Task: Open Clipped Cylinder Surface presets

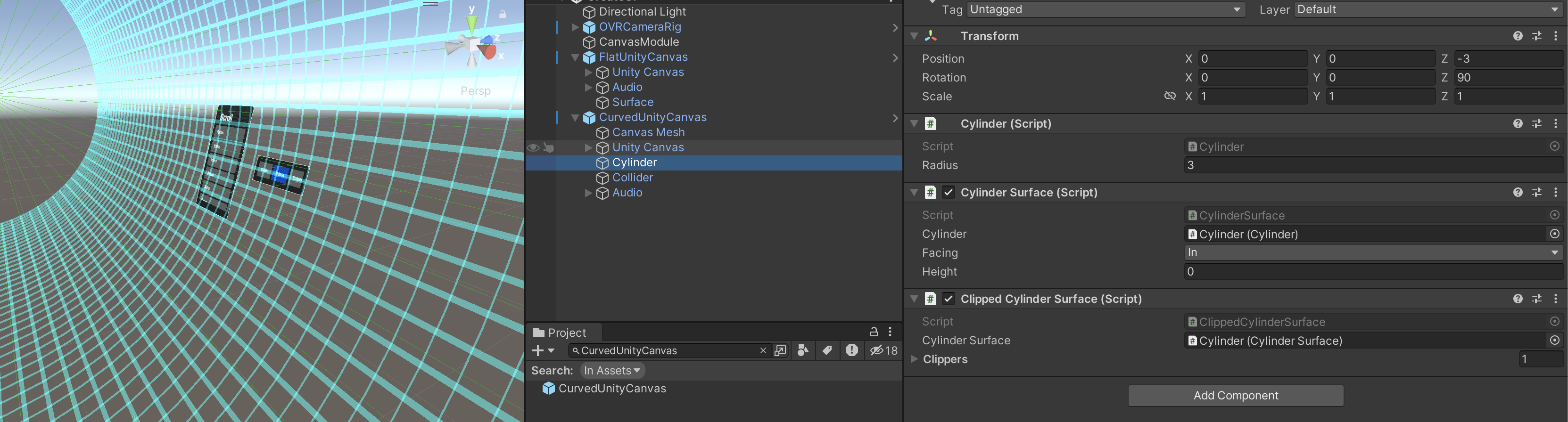Action: tap(1536, 299)
